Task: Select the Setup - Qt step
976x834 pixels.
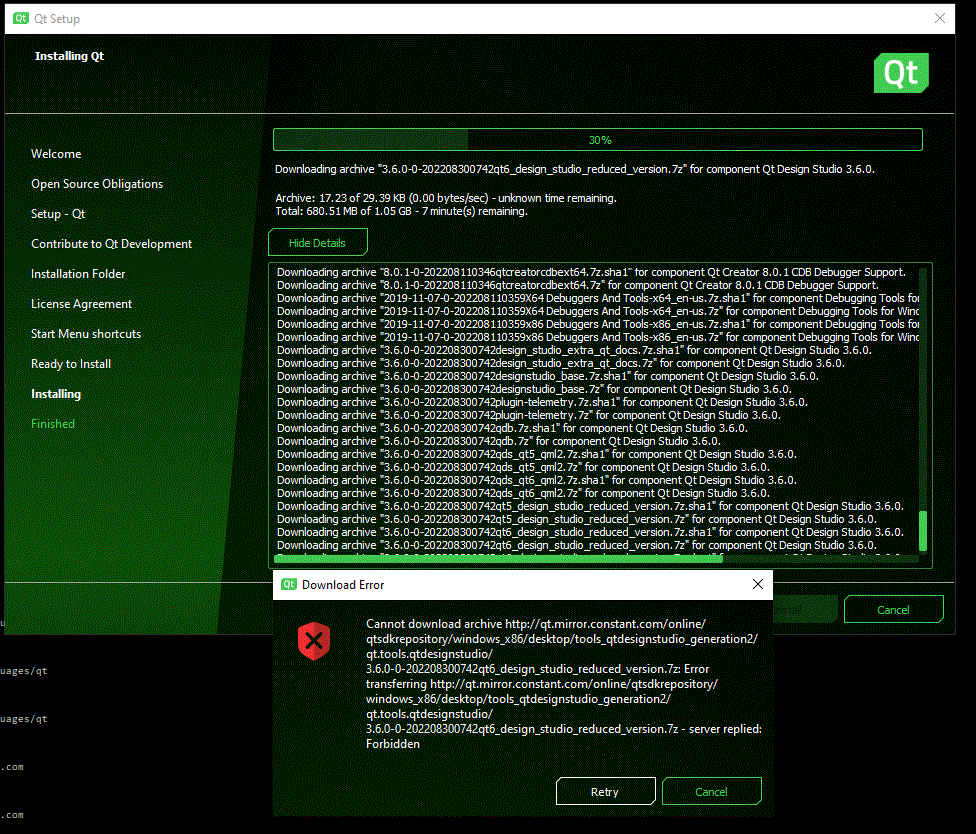Action: click(58, 213)
